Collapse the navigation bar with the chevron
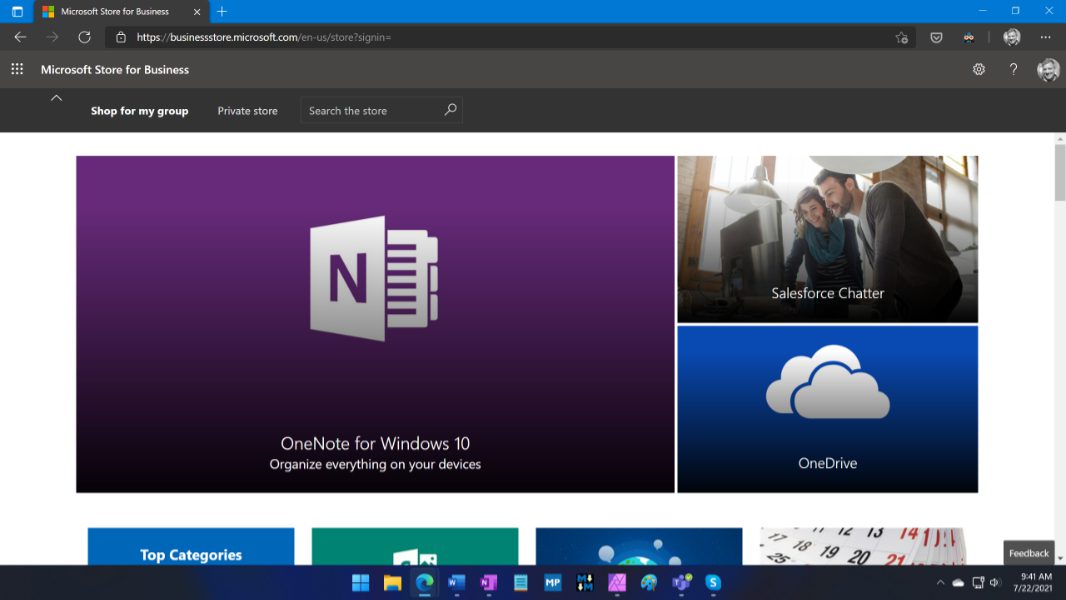 point(56,98)
